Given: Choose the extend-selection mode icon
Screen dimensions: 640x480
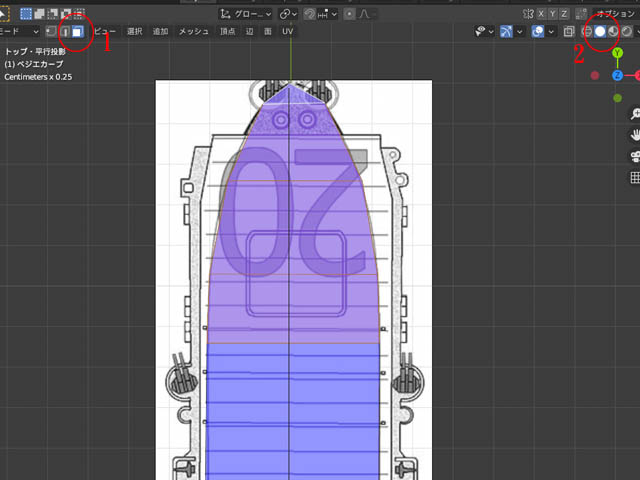Looking at the screenshot, I should pos(40,14).
